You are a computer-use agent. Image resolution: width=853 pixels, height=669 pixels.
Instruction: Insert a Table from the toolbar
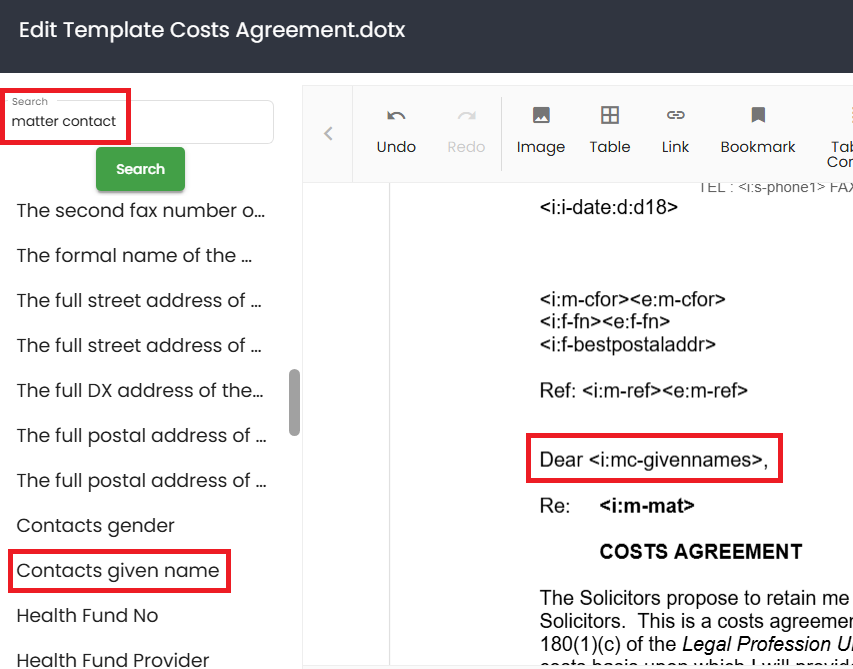[609, 116]
